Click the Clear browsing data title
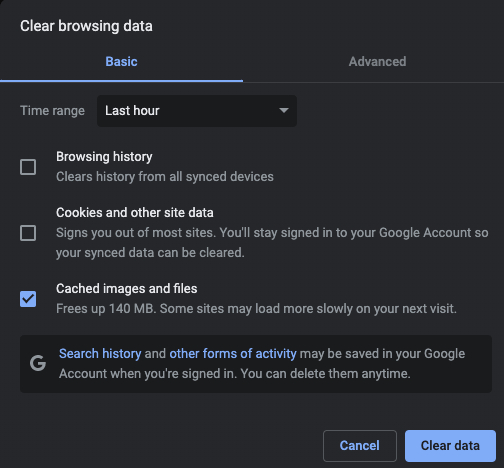The image size is (504, 468). point(86,26)
